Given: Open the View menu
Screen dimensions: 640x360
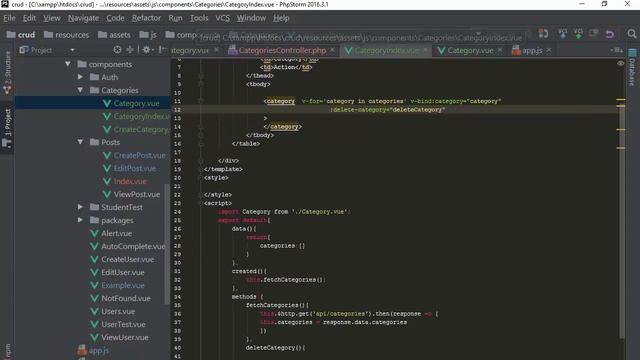Looking at the screenshot, I should pos(52,18).
